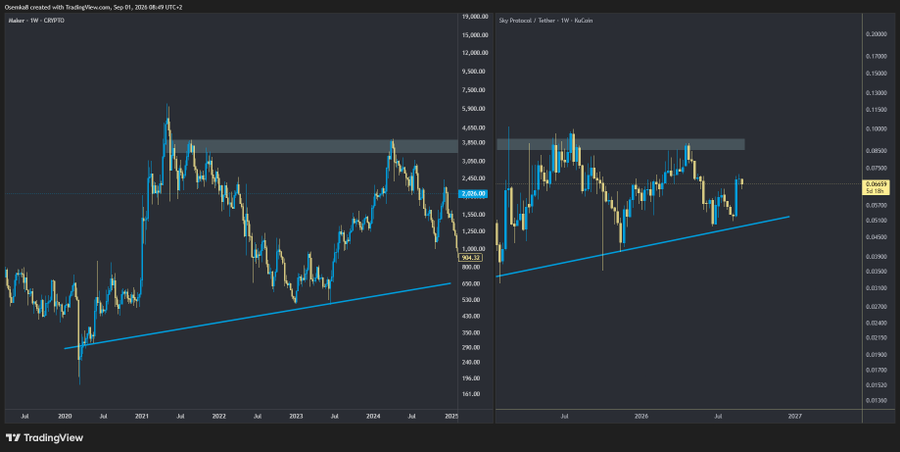Click the blue 2,026.00 price label

pos(474,194)
